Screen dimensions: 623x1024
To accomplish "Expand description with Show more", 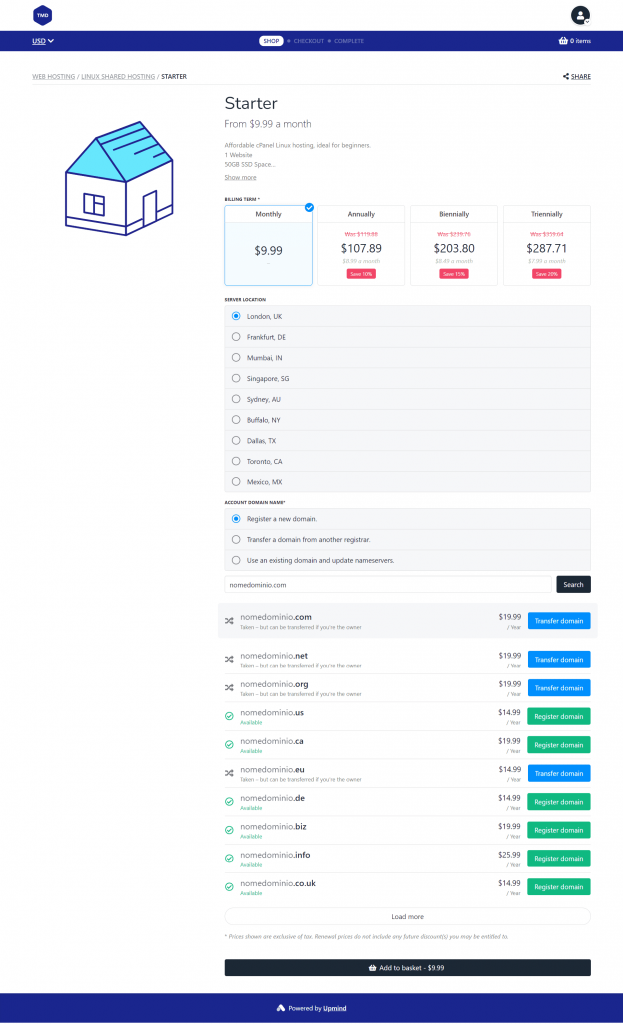I will click(x=240, y=177).
